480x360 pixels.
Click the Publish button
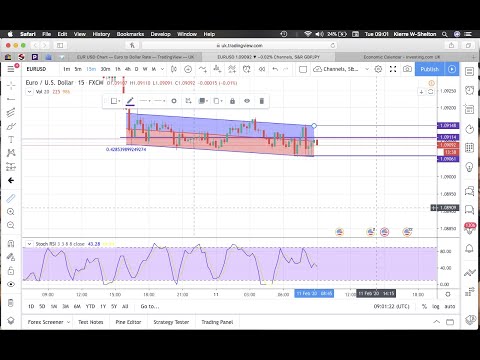point(430,69)
